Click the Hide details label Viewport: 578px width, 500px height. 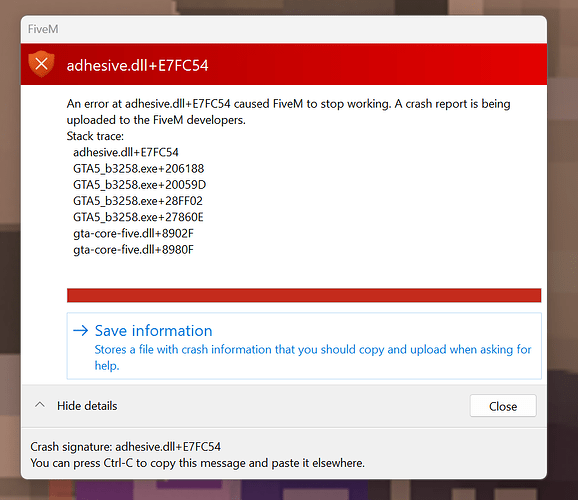coord(87,406)
